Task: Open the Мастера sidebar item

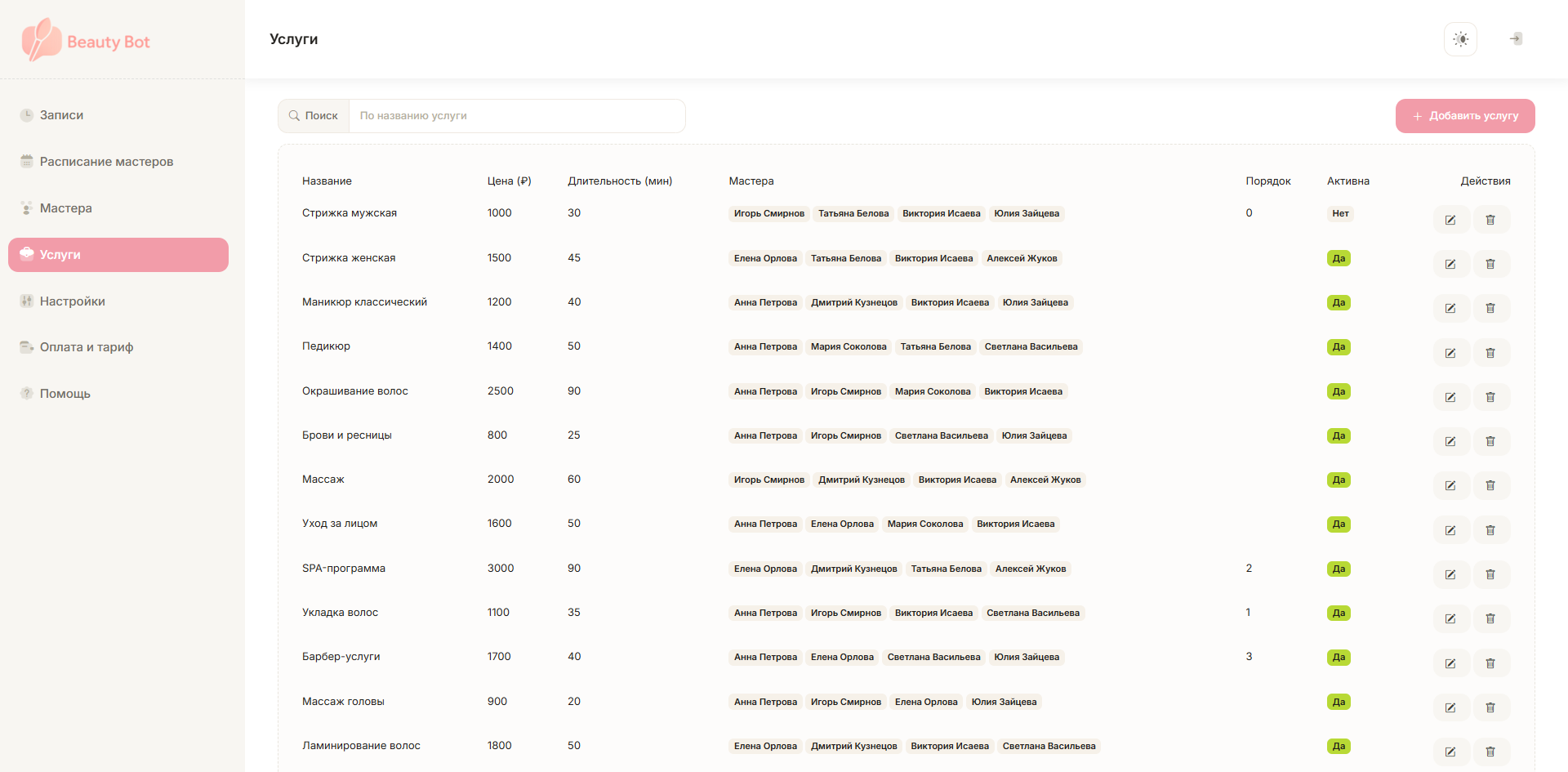Action: 65,208
